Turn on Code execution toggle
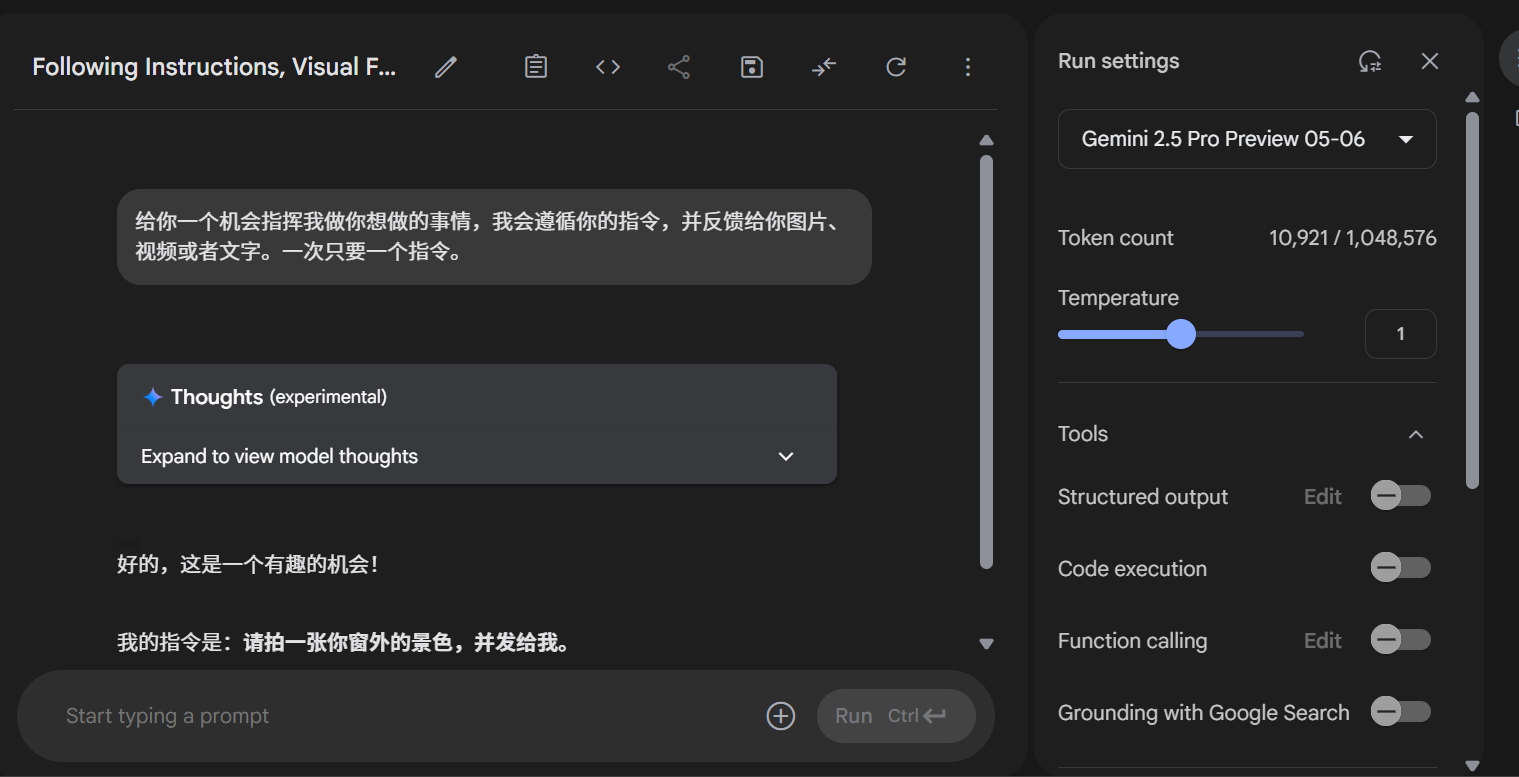1519x777 pixels. [1400, 568]
